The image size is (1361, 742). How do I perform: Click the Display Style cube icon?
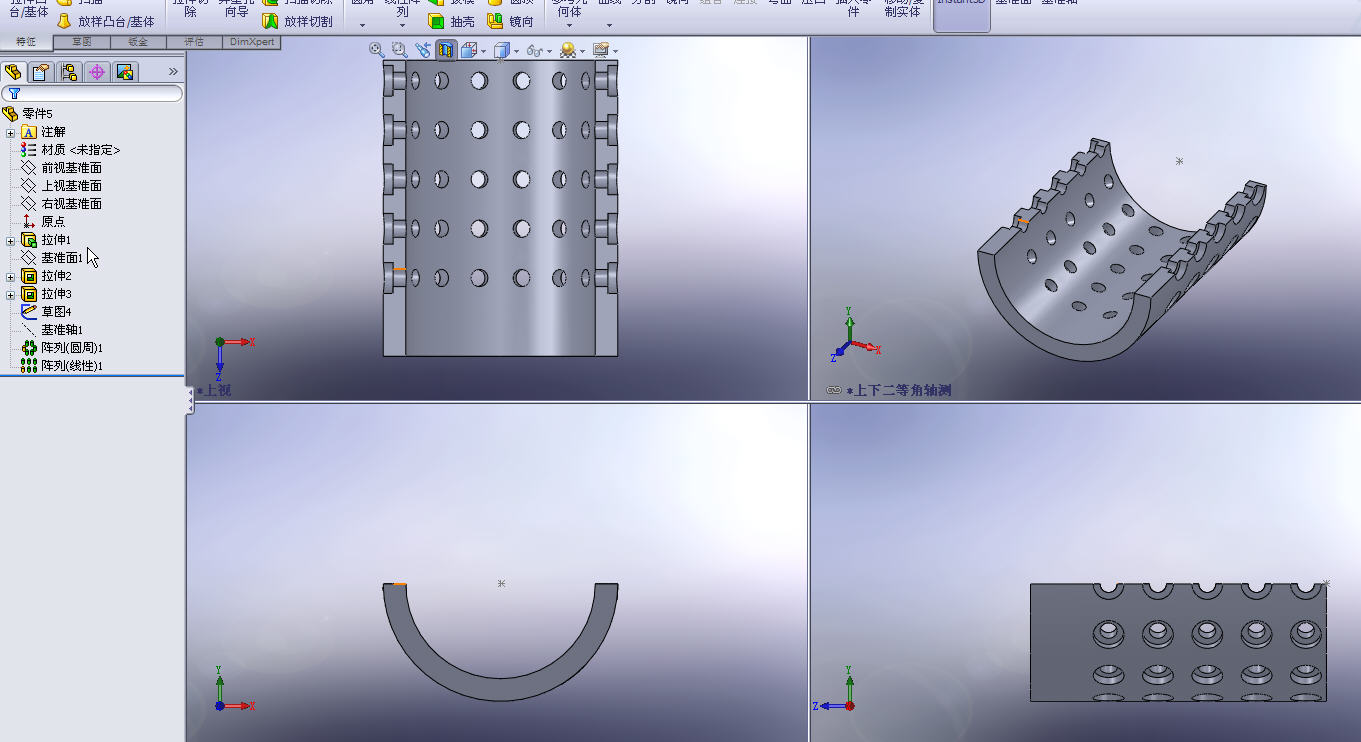(x=501, y=49)
